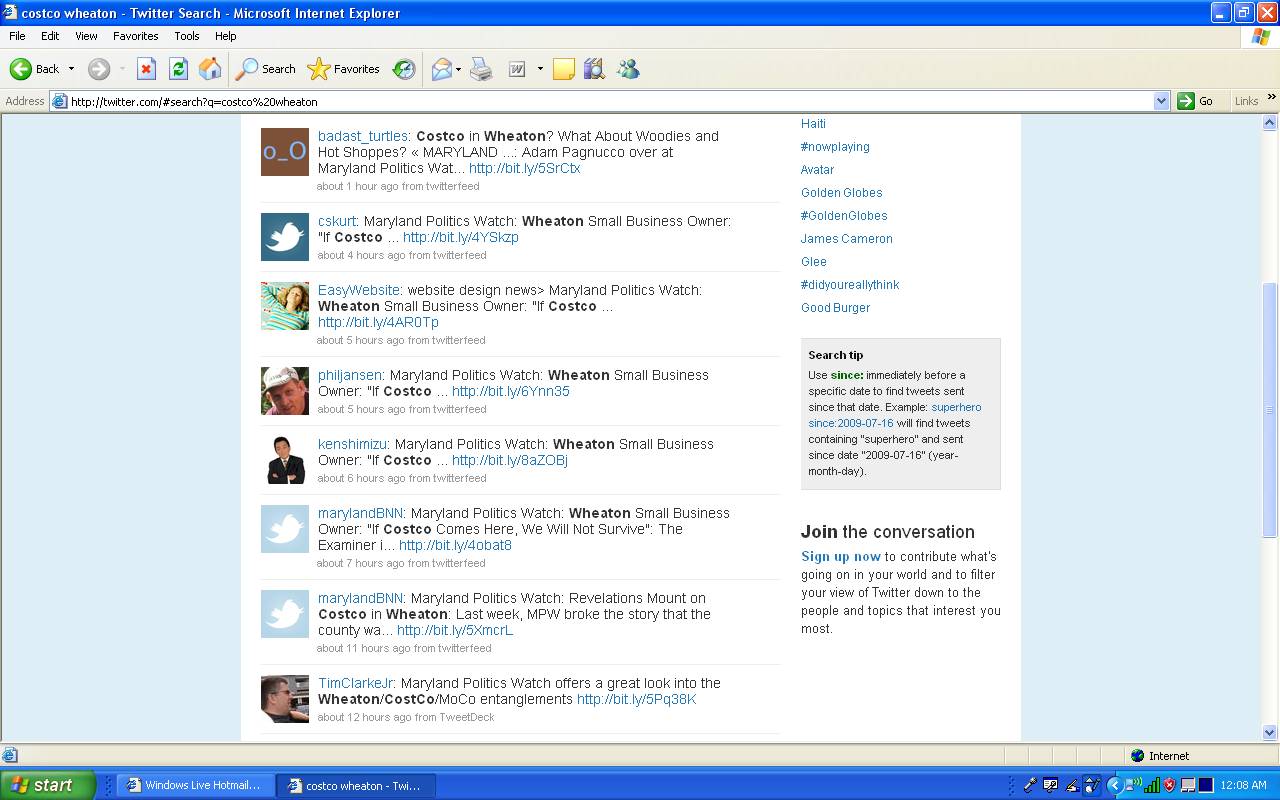Click the Sign up now link

pos(841,556)
